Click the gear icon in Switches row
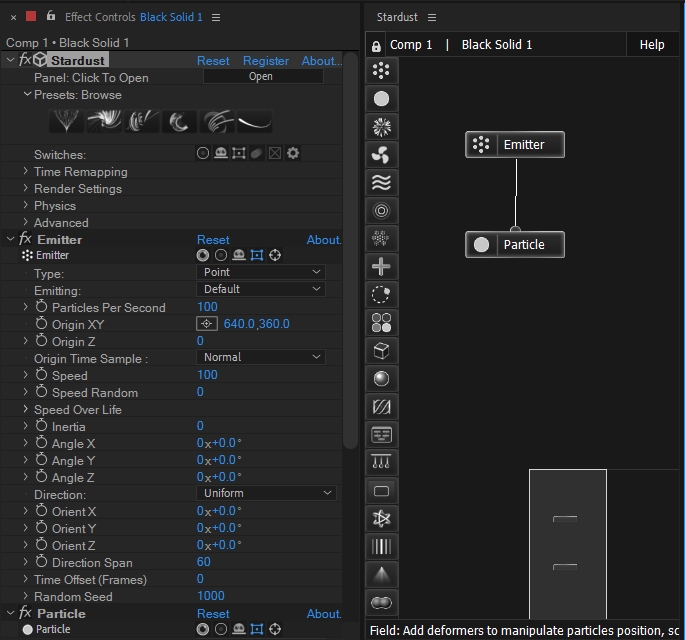 coord(293,153)
